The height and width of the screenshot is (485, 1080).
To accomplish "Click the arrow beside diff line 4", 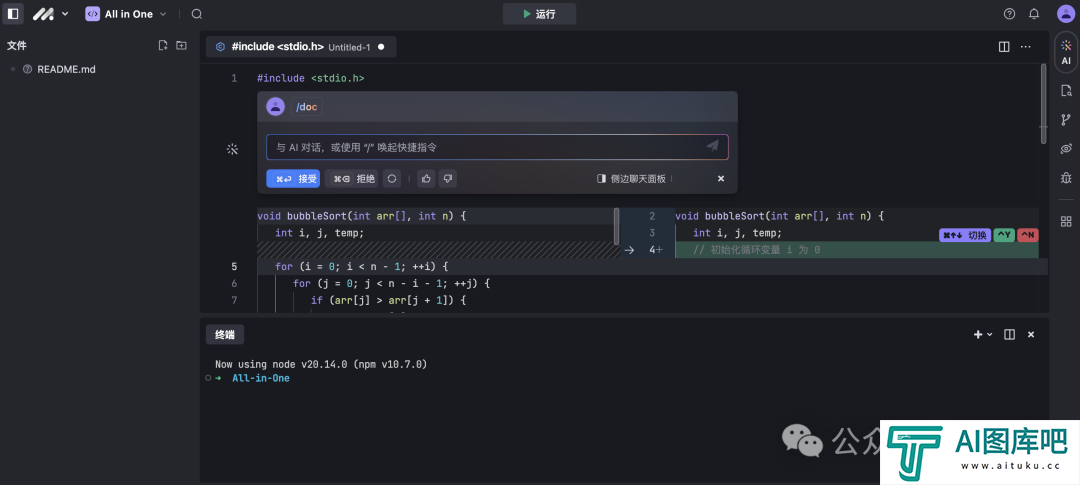I will pos(629,250).
